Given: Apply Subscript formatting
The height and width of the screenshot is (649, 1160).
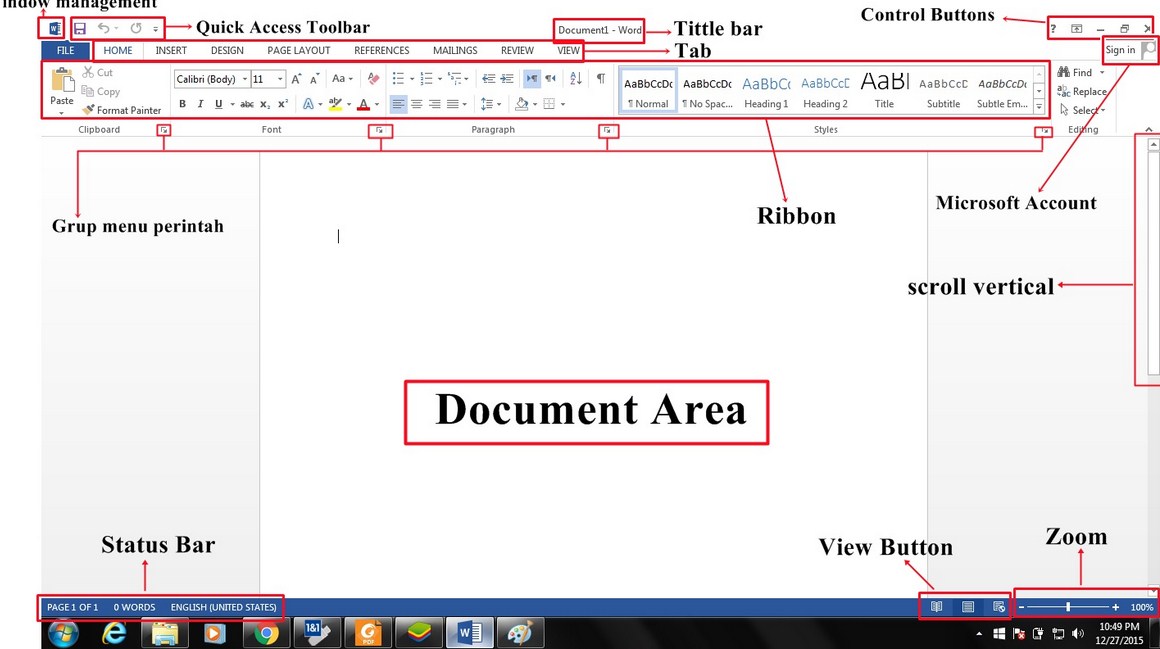Looking at the screenshot, I should 265,104.
